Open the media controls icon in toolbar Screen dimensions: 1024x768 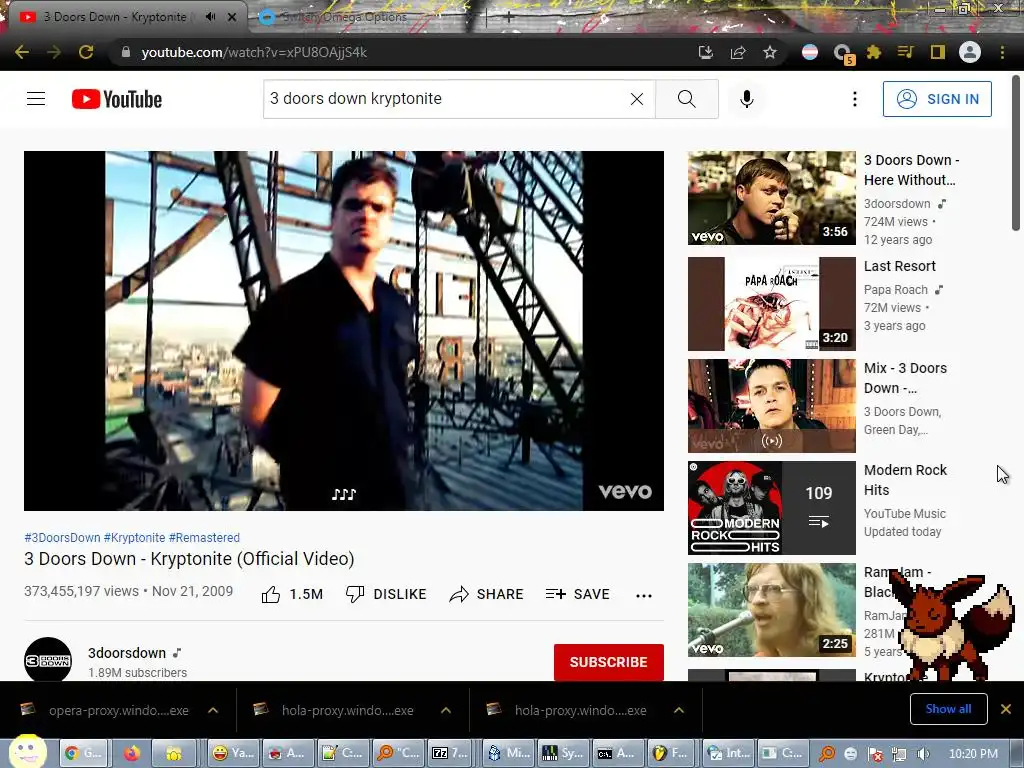[x=905, y=52]
